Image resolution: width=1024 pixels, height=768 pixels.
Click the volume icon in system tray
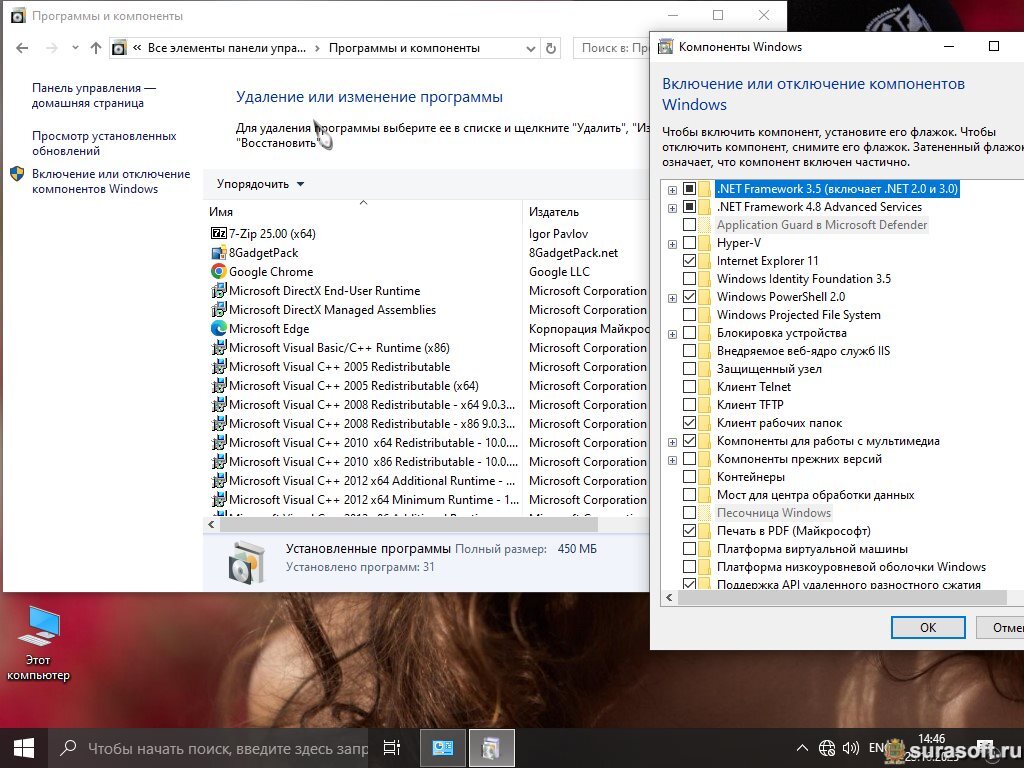(x=850, y=748)
